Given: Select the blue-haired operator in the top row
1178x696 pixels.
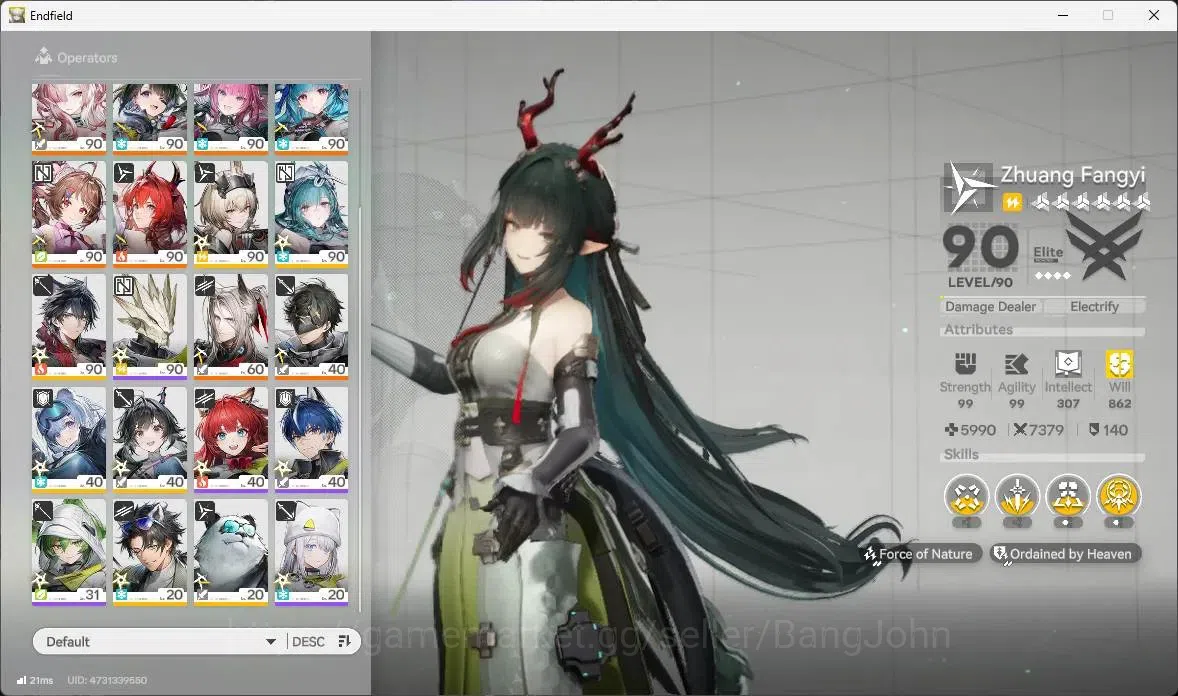Looking at the screenshot, I should click(x=312, y=118).
